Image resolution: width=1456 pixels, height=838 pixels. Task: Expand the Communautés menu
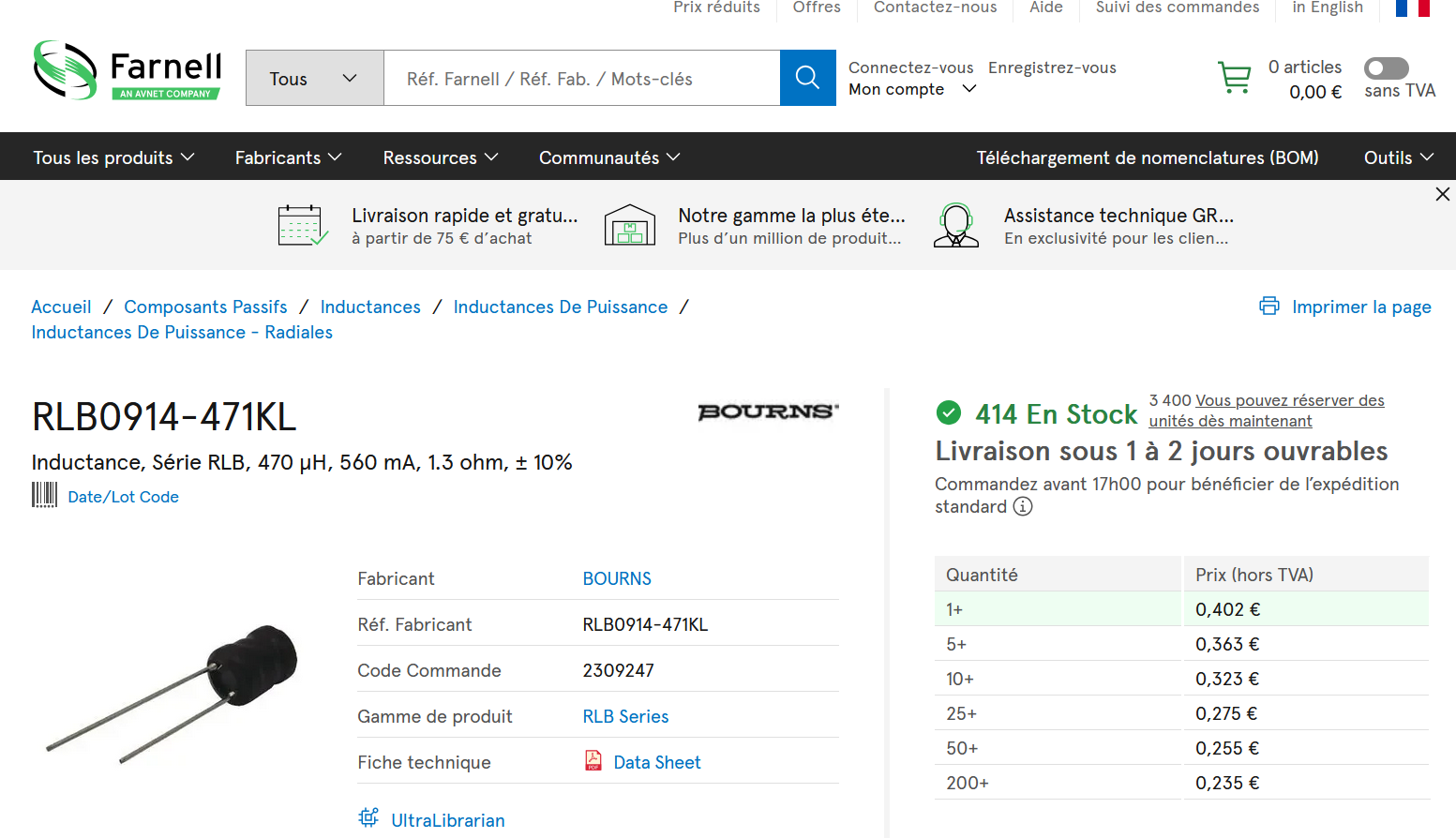coord(609,157)
